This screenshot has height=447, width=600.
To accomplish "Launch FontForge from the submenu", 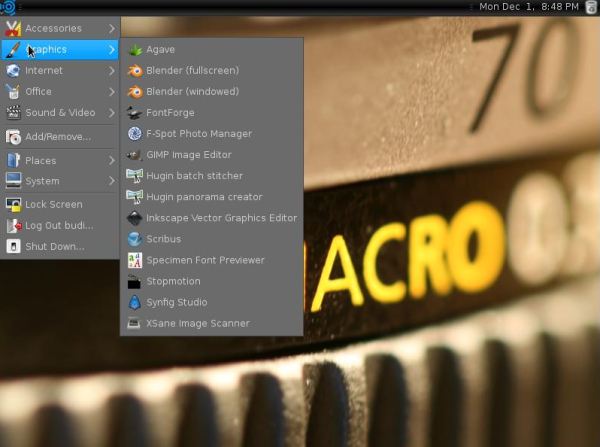I will (x=212, y=113).
